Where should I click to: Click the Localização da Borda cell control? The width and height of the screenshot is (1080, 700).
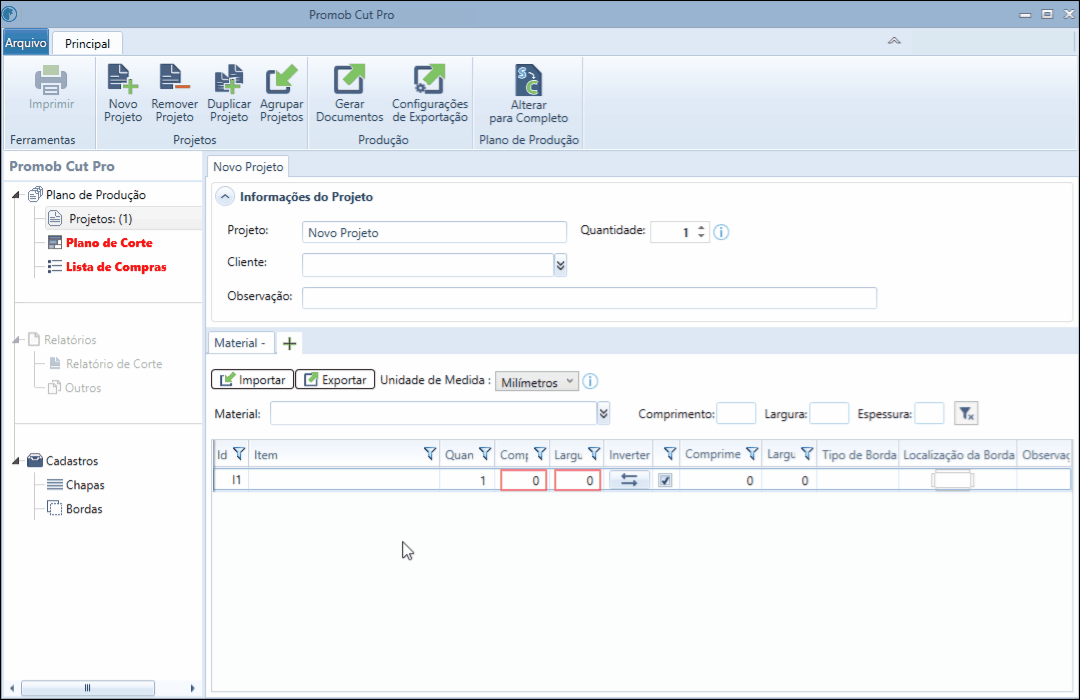[953, 480]
